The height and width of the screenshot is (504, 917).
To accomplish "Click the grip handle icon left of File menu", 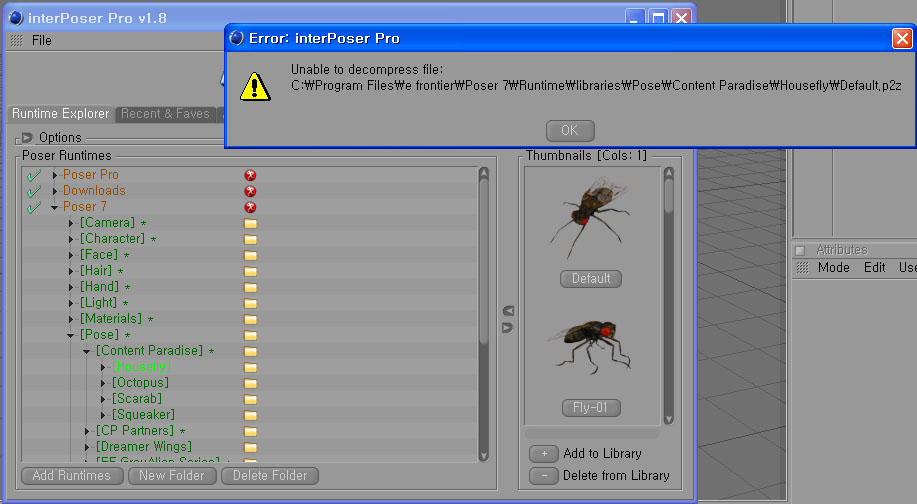I will click(16, 40).
